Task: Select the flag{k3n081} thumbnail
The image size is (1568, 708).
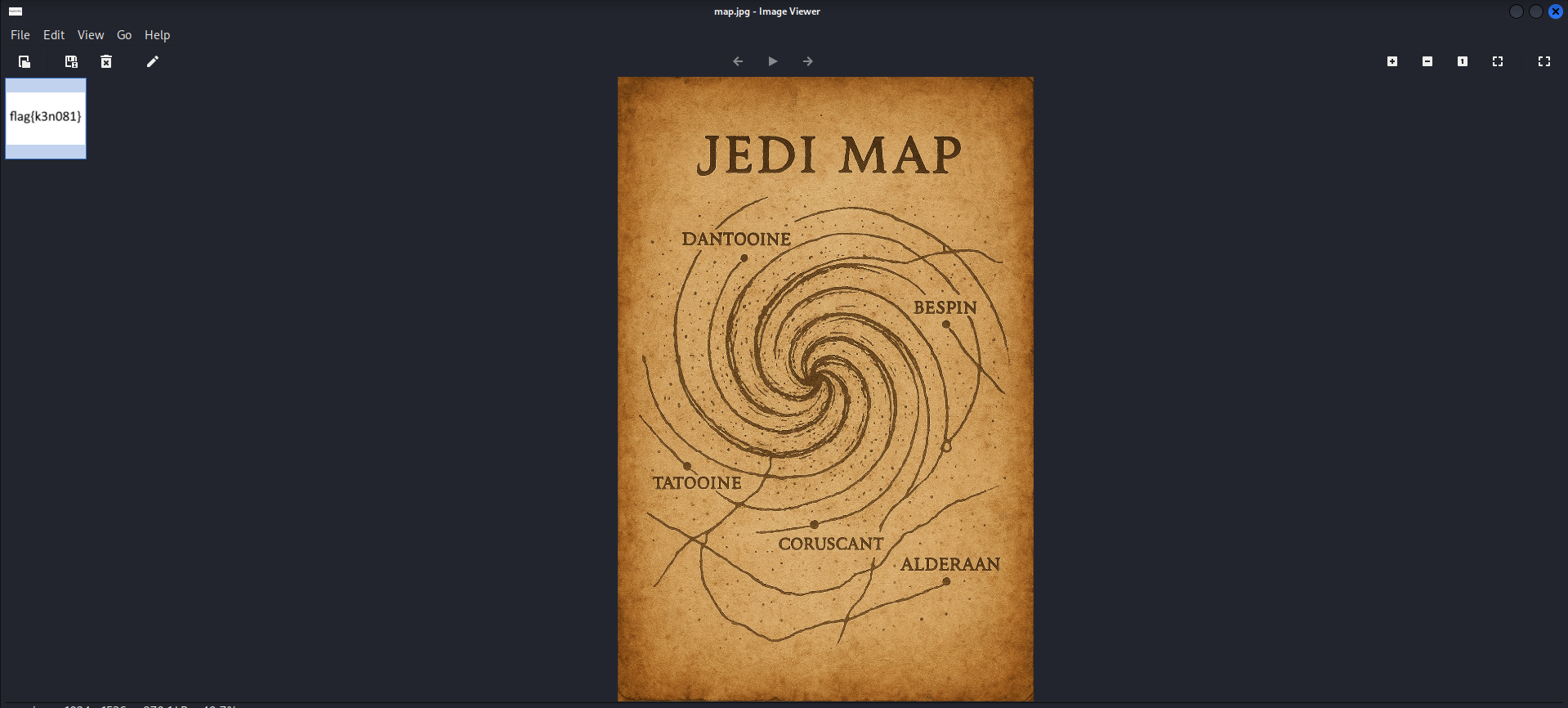Action: point(46,118)
